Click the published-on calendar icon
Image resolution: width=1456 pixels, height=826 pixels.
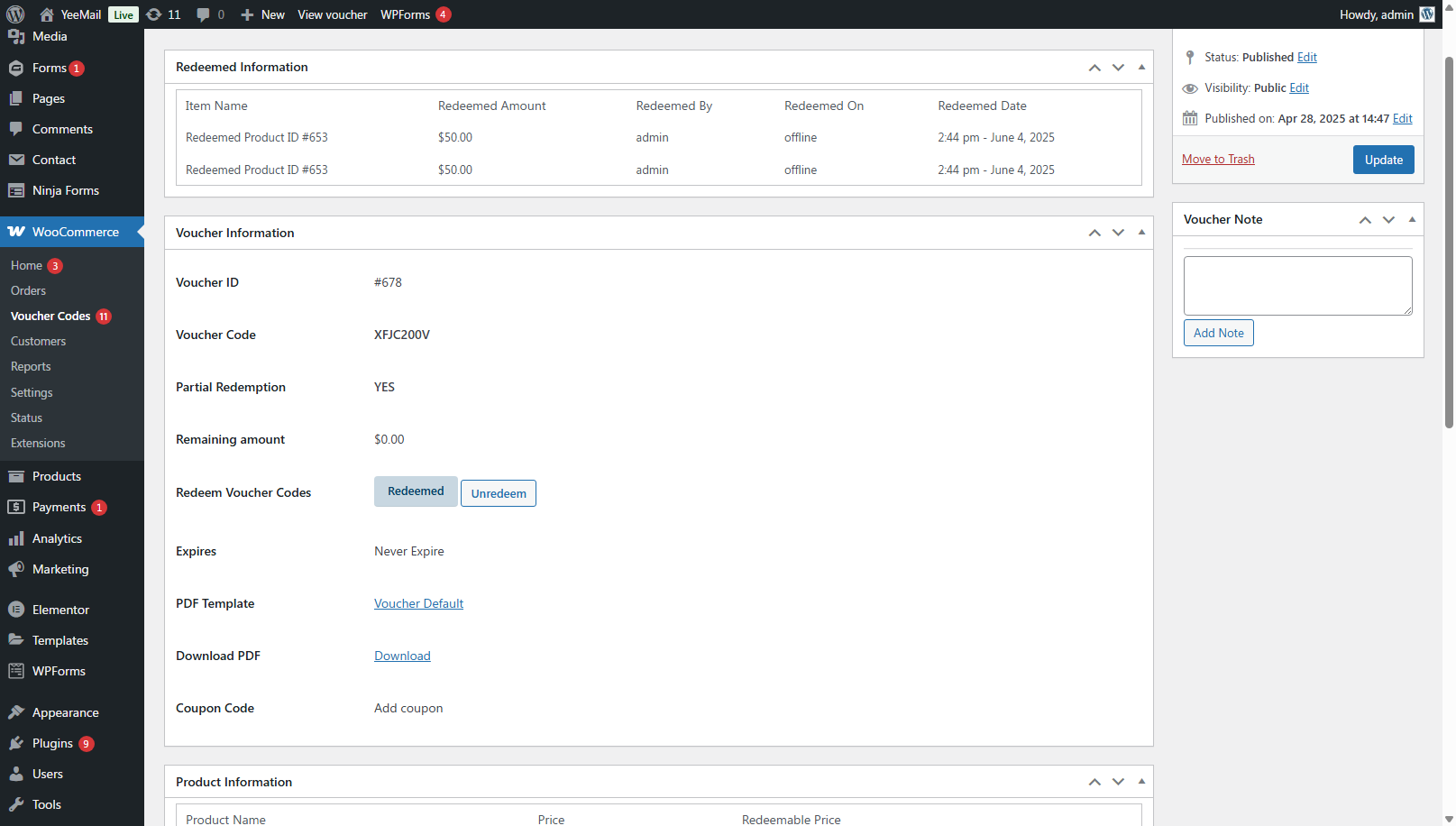1190,118
